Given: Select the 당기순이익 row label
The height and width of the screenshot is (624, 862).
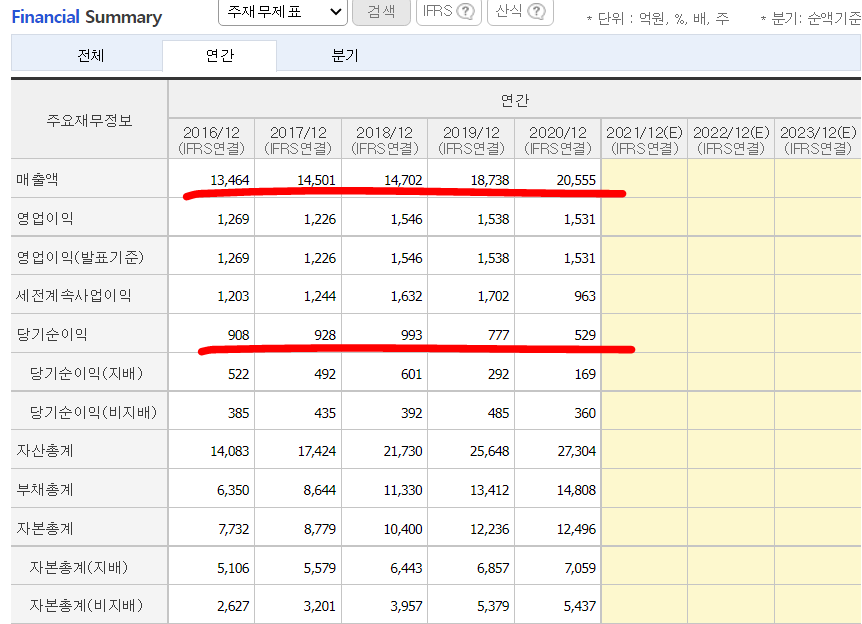Looking at the screenshot, I should [x=52, y=334].
